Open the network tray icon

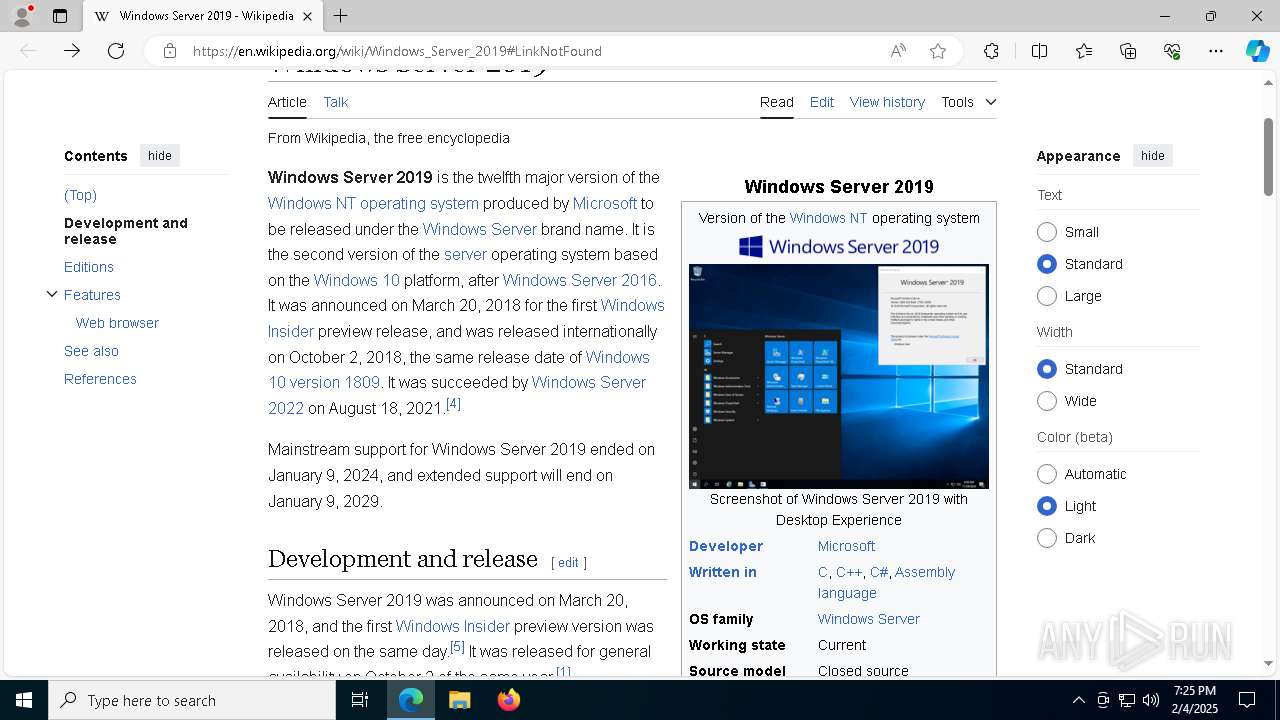(x=1126, y=700)
